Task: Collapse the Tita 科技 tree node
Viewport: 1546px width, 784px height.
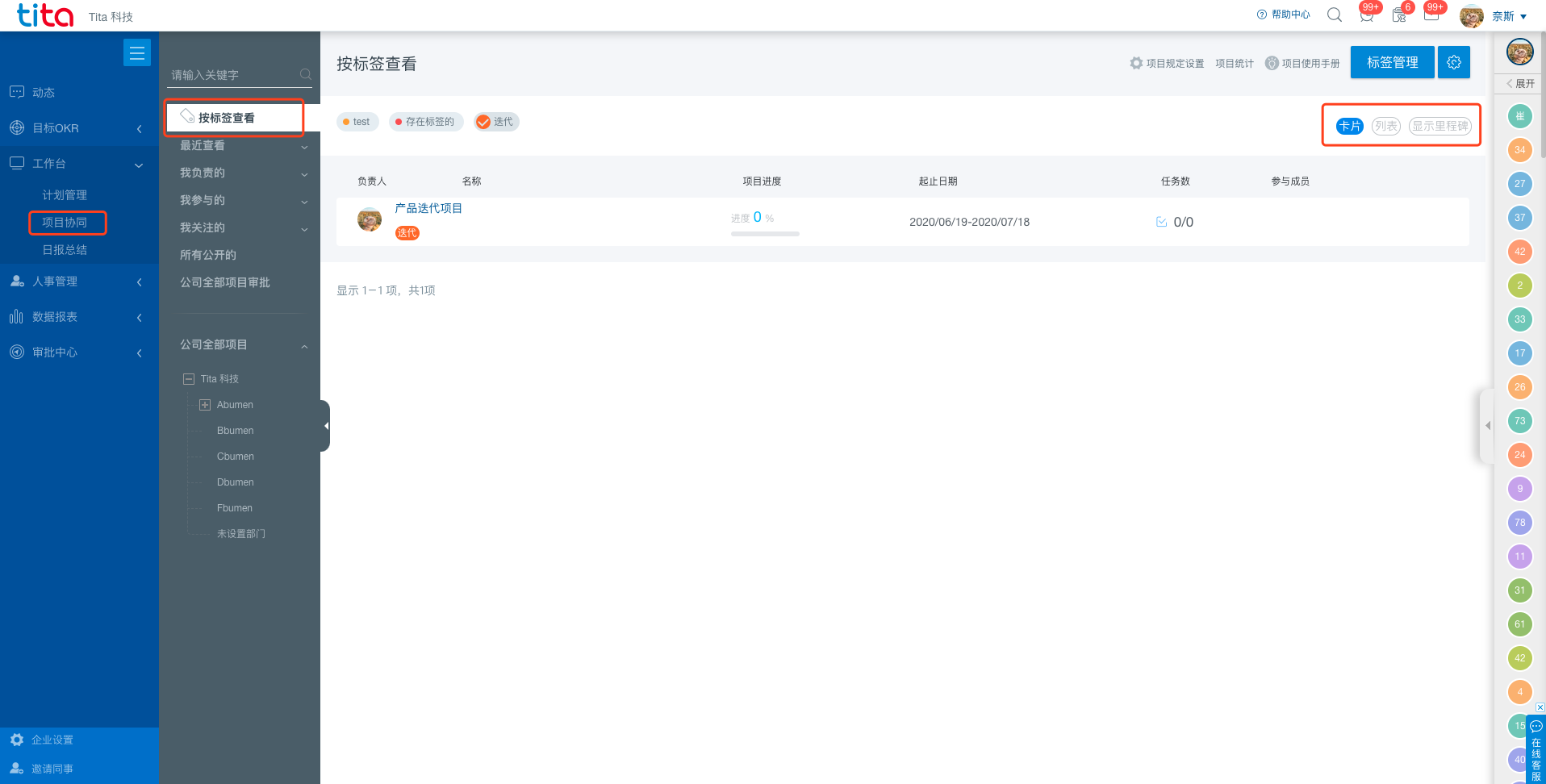Action: click(x=189, y=379)
